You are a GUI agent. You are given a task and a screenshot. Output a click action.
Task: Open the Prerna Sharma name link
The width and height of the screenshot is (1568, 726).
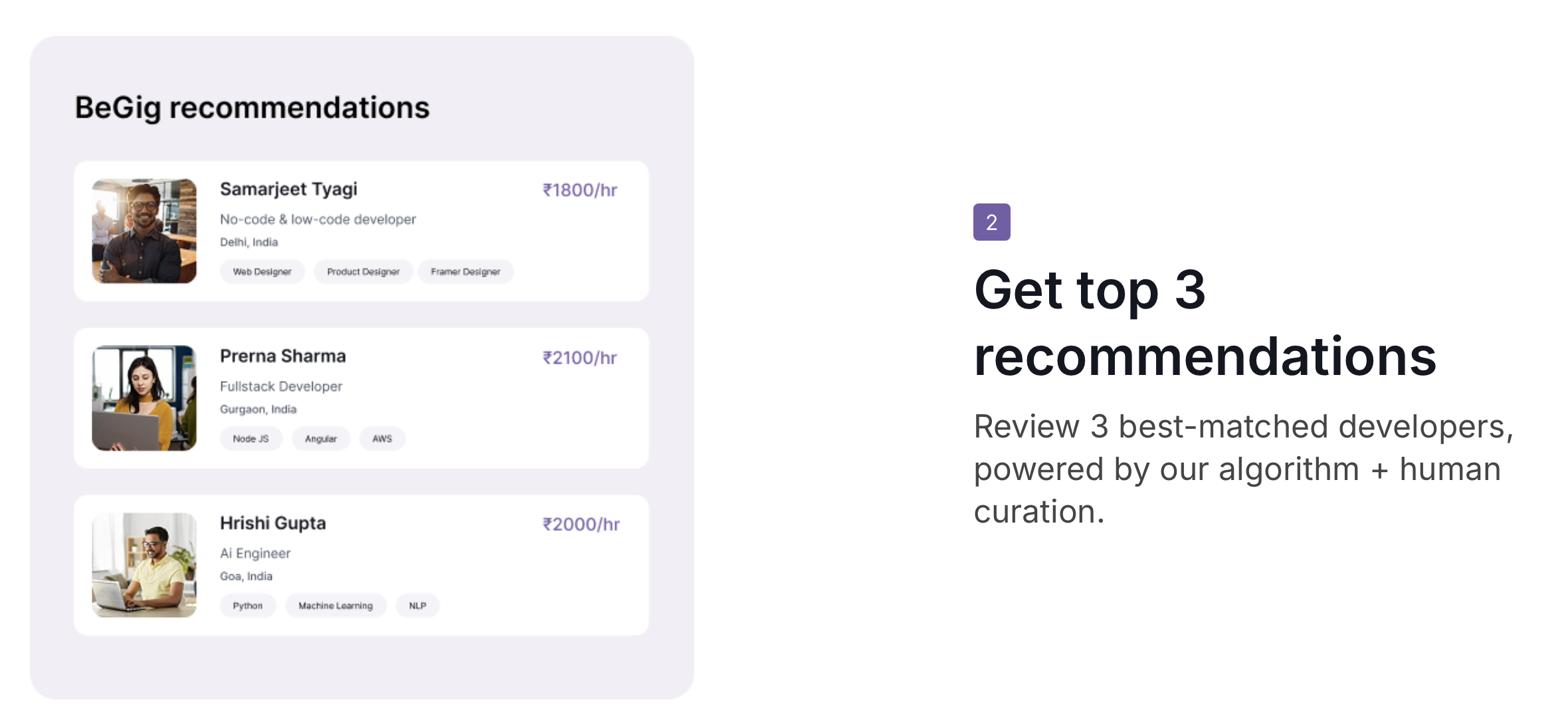282,356
